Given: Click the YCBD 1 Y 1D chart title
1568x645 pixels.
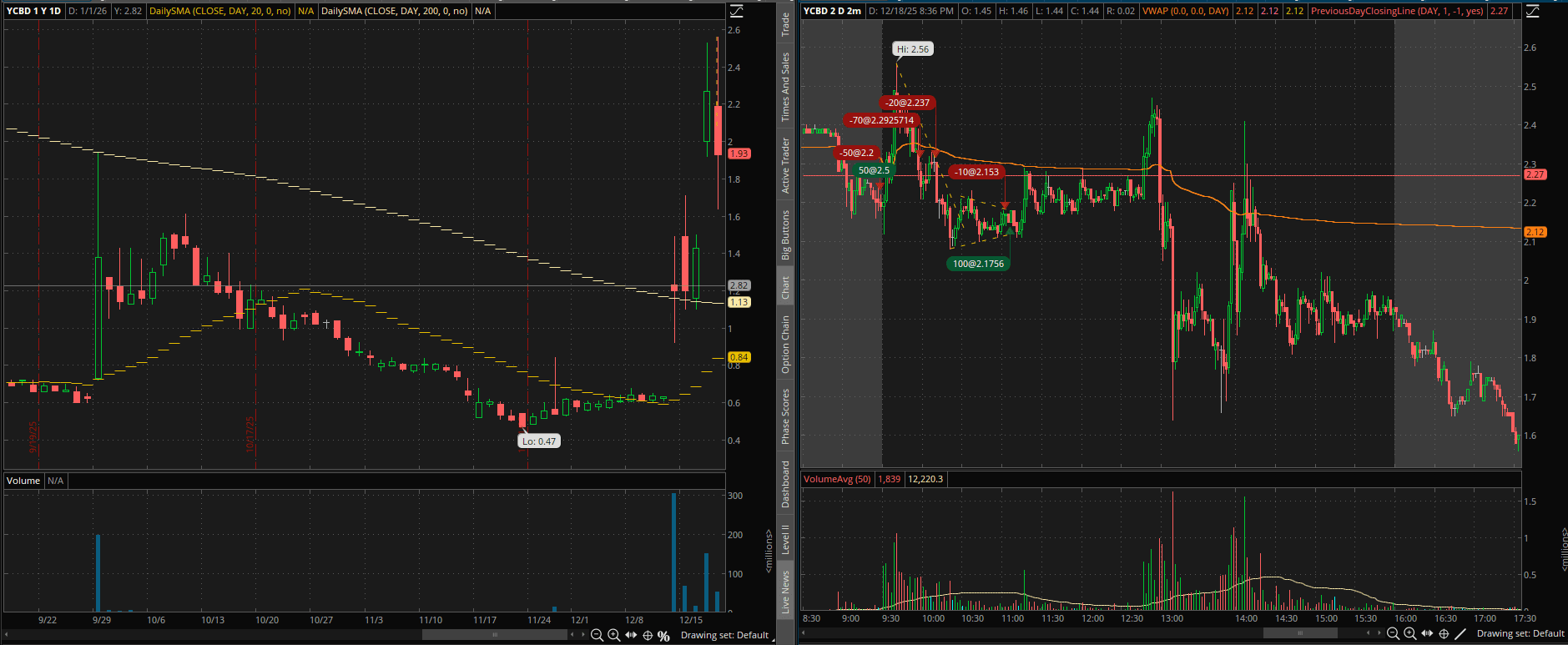Looking at the screenshot, I should (34, 11).
